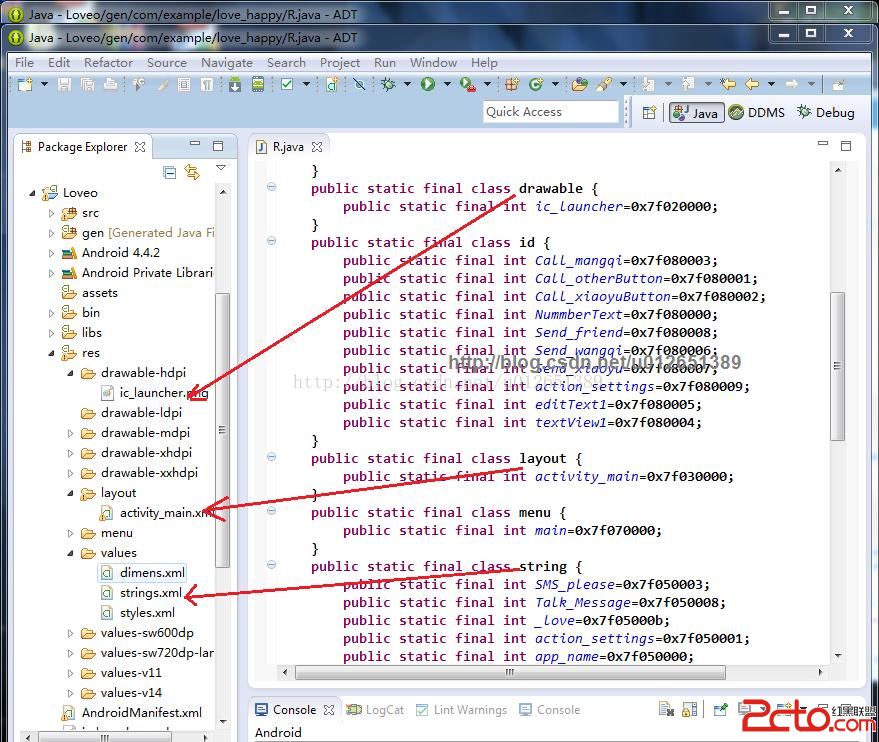Open the Navigate menu
879x742 pixels.
(226, 62)
